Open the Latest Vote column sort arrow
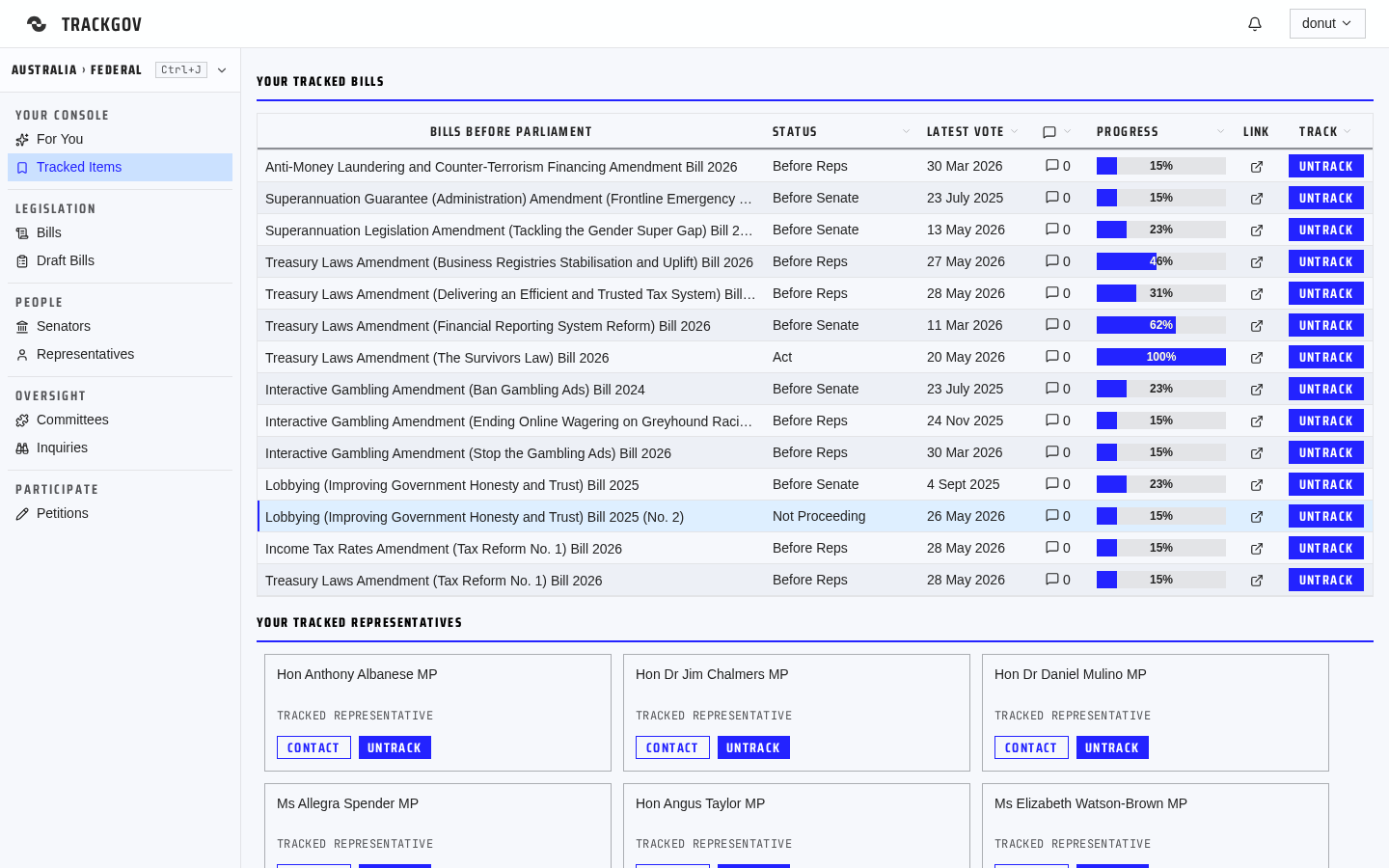Image resolution: width=1389 pixels, height=868 pixels. [1014, 132]
